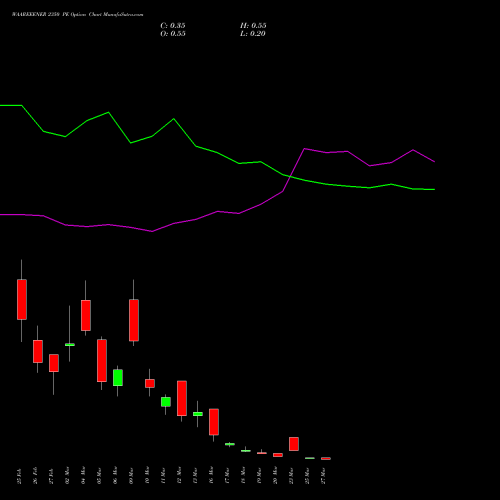This screenshot has width=500, height=500.
Task: Click the 09 Mar date label
Action: point(131,476)
